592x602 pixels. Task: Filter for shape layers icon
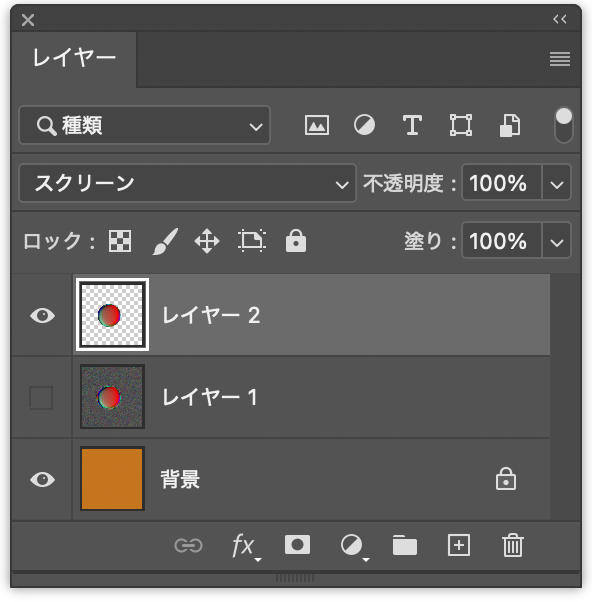(x=461, y=125)
